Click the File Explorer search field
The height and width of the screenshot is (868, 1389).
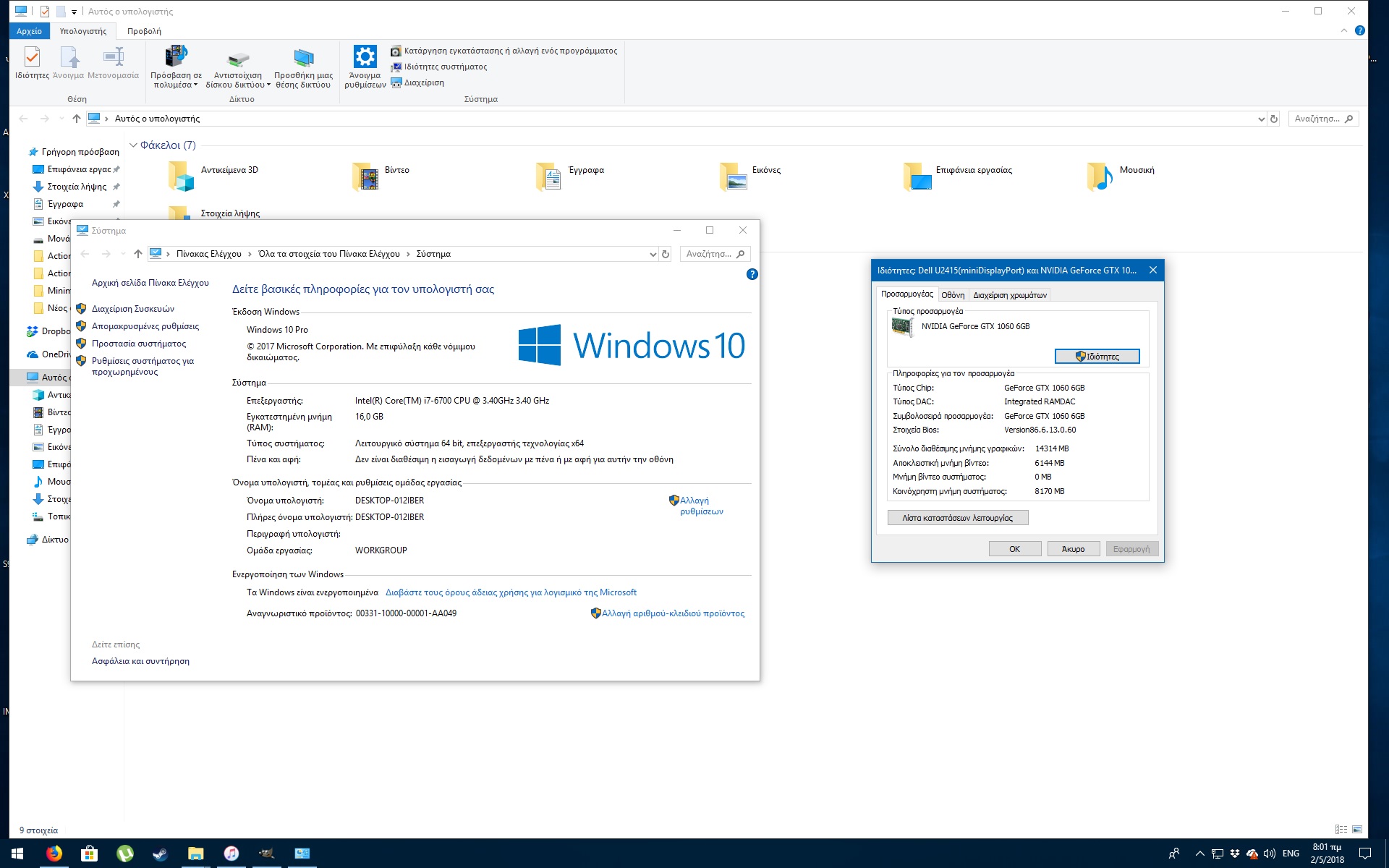coord(1322,119)
